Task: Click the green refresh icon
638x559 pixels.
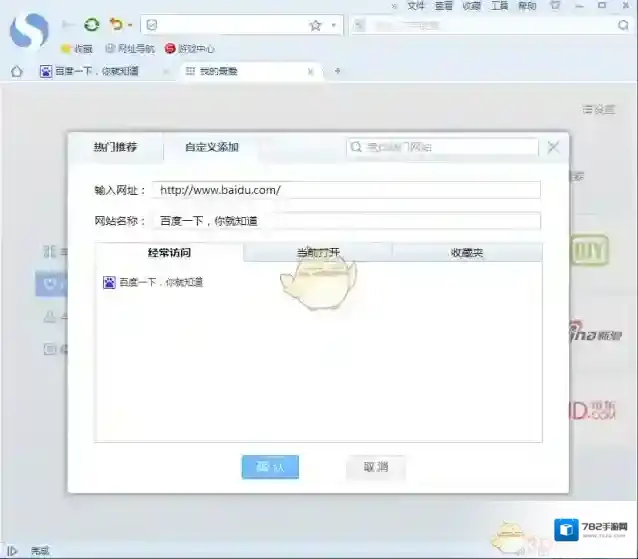Action: point(92,25)
